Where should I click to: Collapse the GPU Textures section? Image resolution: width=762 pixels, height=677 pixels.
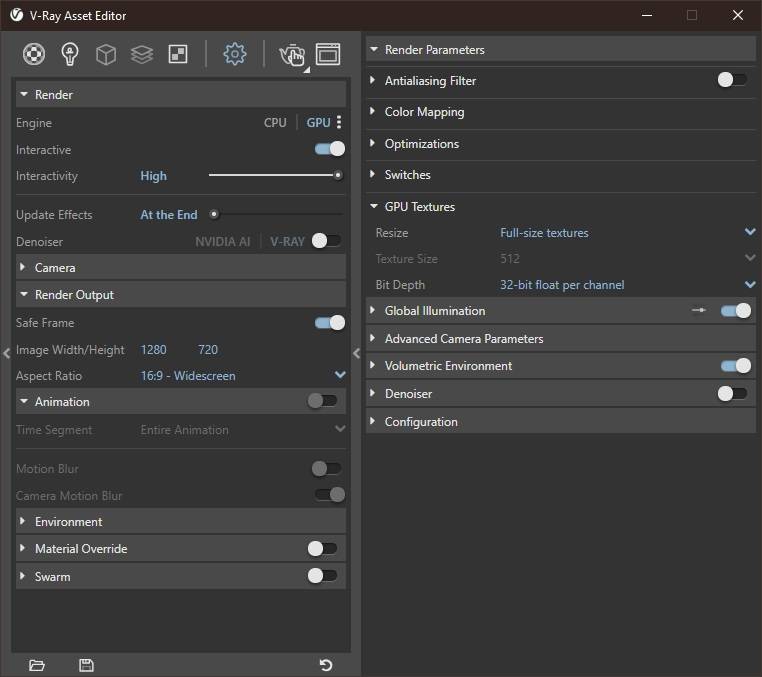point(561,207)
